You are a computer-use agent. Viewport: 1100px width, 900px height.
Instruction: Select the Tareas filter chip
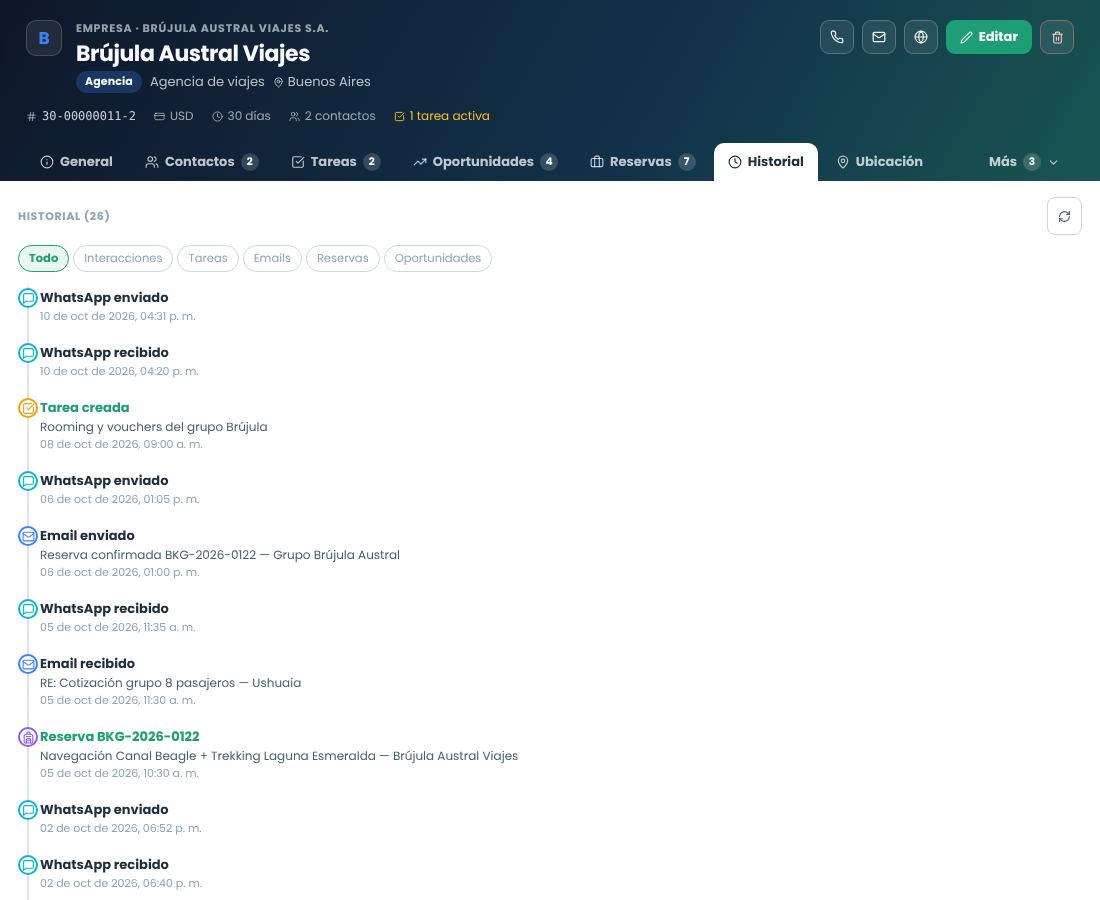pyautogui.click(x=208, y=258)
